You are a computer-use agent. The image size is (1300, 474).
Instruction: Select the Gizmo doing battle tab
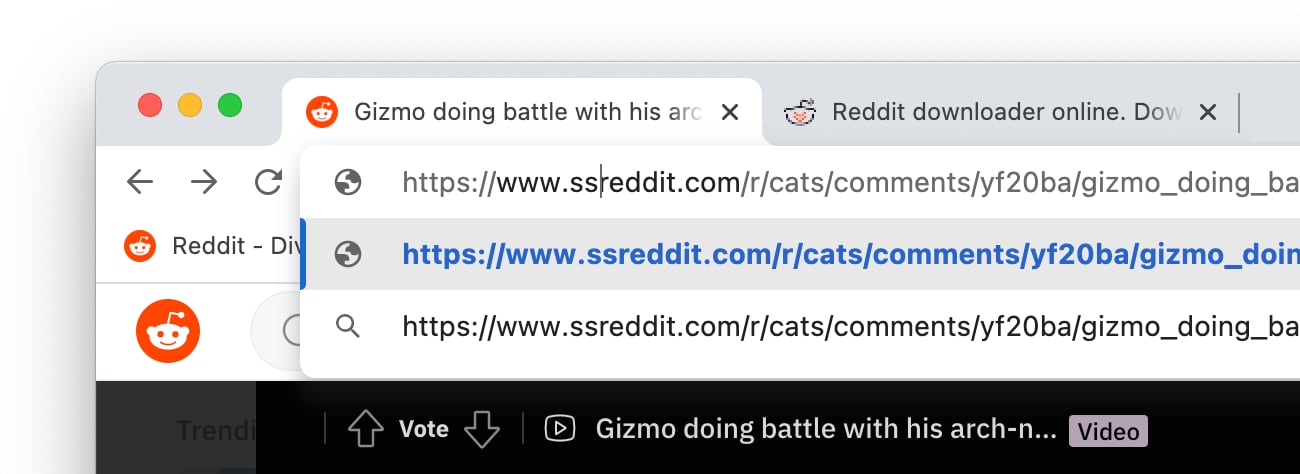tap(527, 112)
